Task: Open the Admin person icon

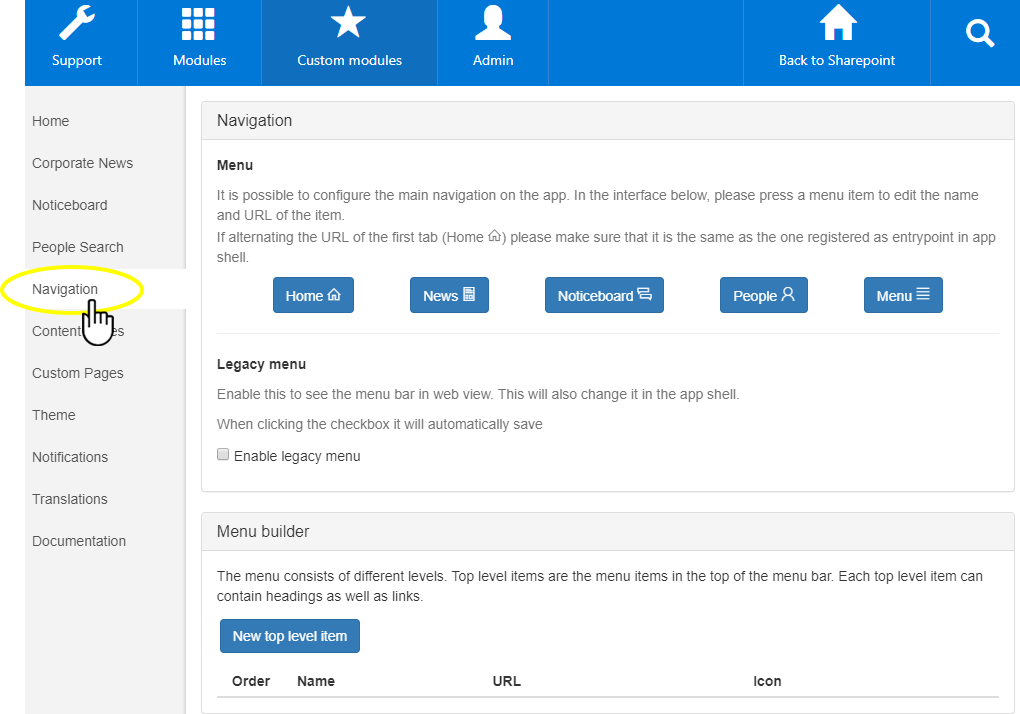Action: (493, 23)
